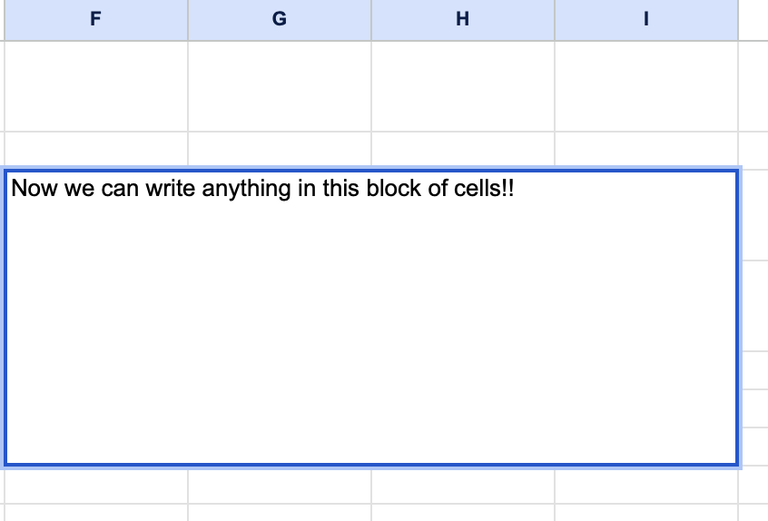Select the tall empty cell under header G

click(279, 86)
